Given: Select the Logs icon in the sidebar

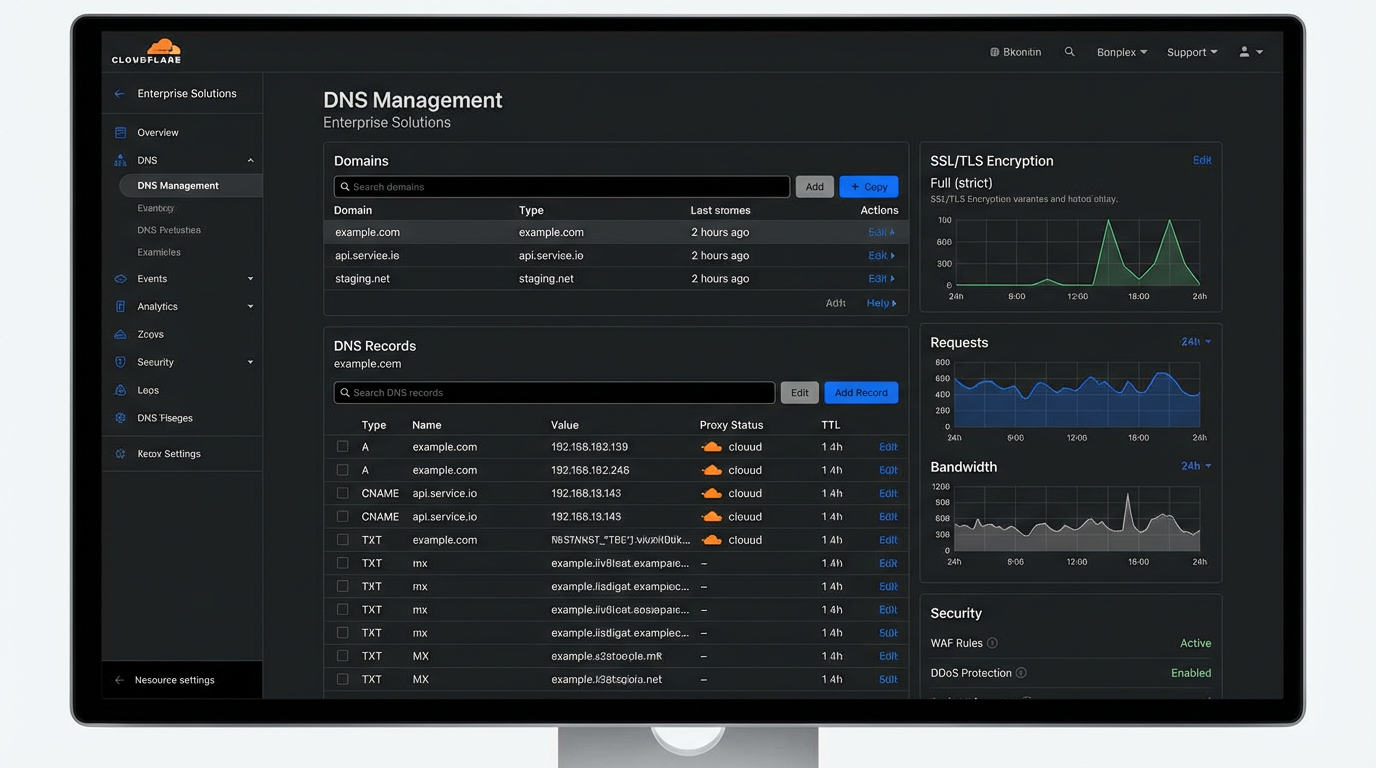Looking at the screenshot, I should pyautogui.click(x=120, y=390).
